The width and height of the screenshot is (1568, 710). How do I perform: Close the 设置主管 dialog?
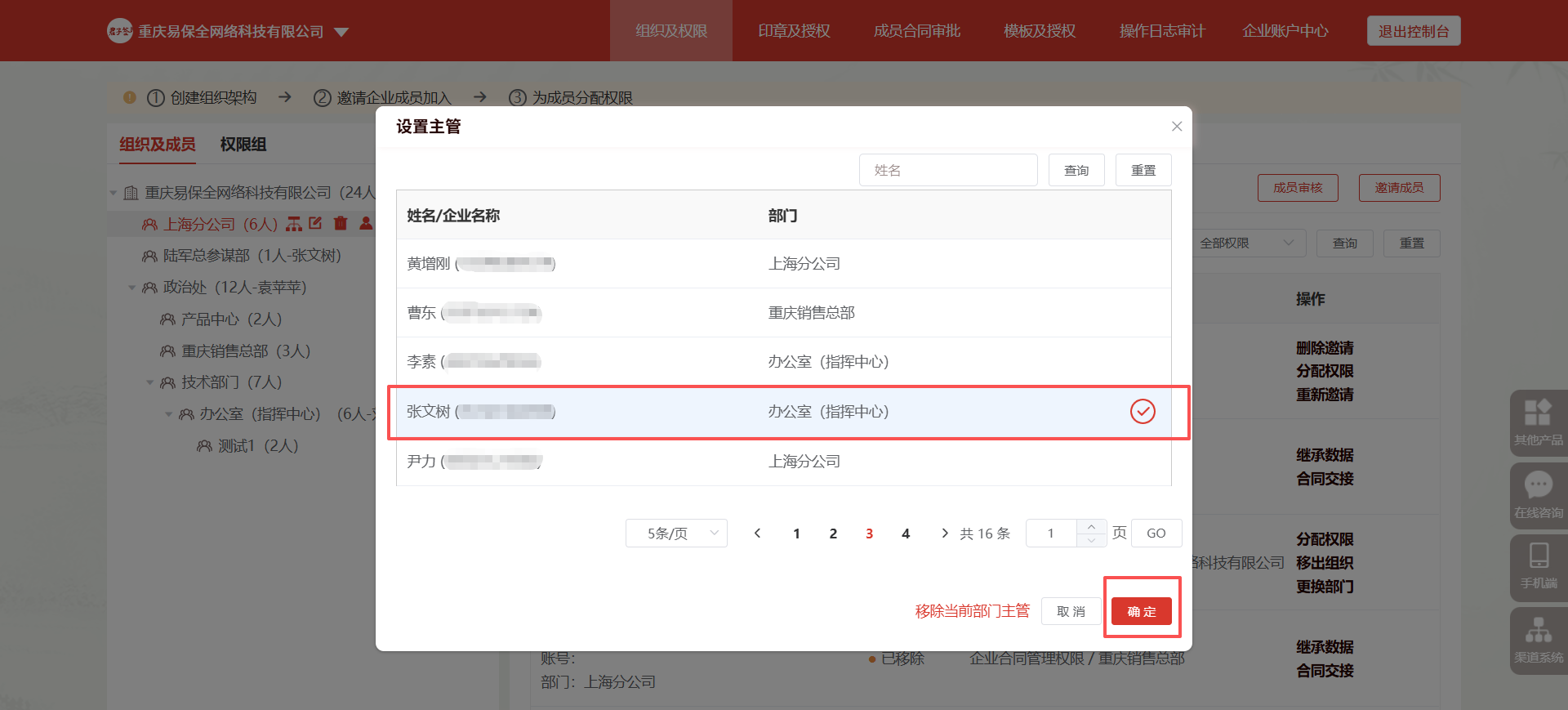[x=1176, y=126]
